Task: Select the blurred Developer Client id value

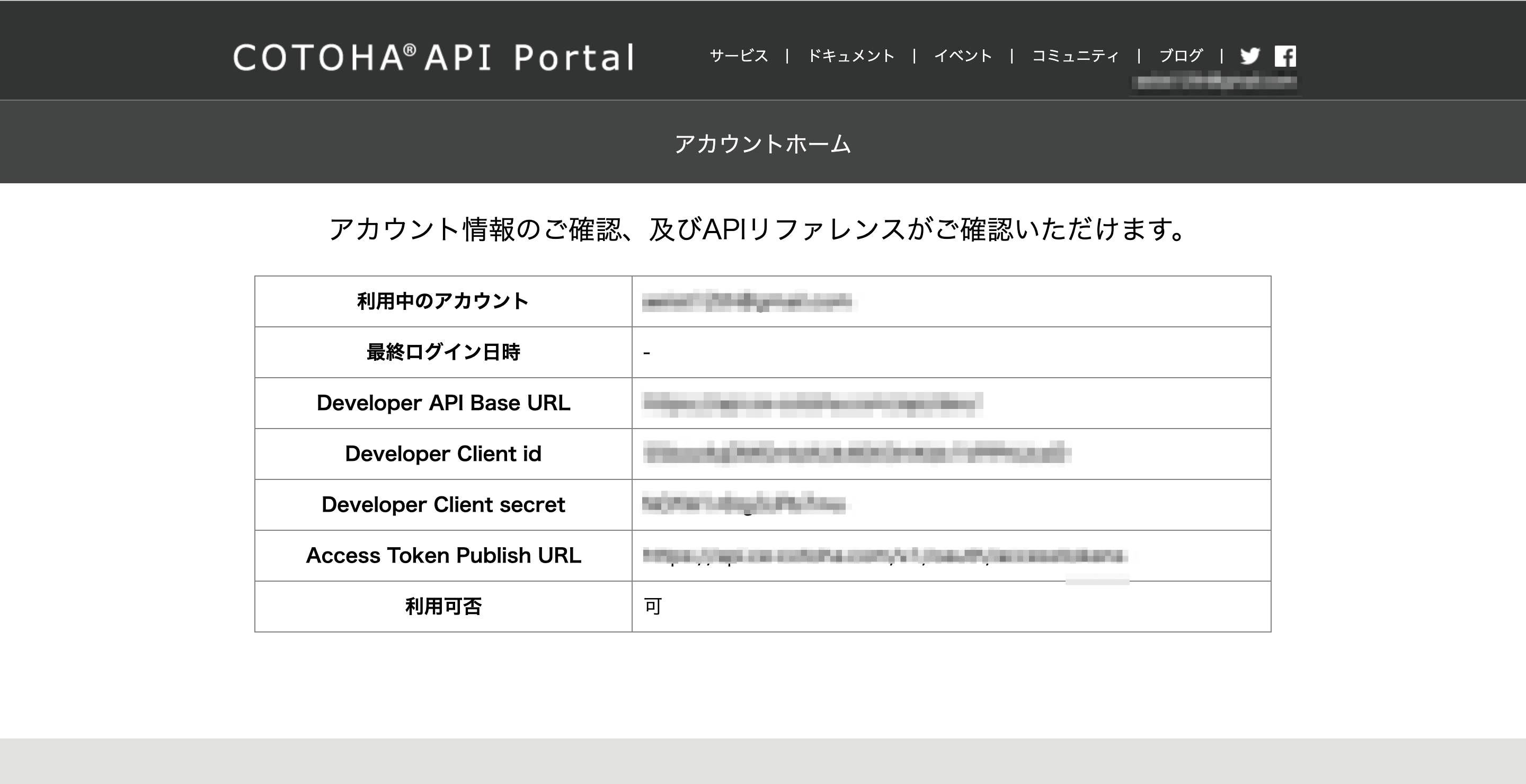Action: pos(856,454)
